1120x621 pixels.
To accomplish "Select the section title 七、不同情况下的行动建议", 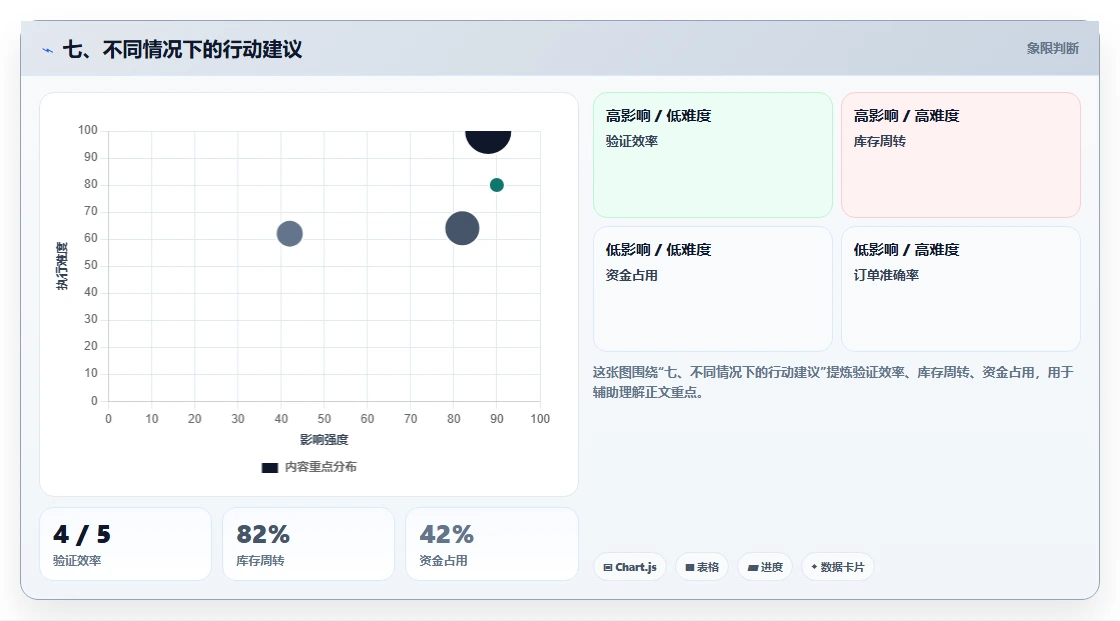I will (x=182, y=49).
